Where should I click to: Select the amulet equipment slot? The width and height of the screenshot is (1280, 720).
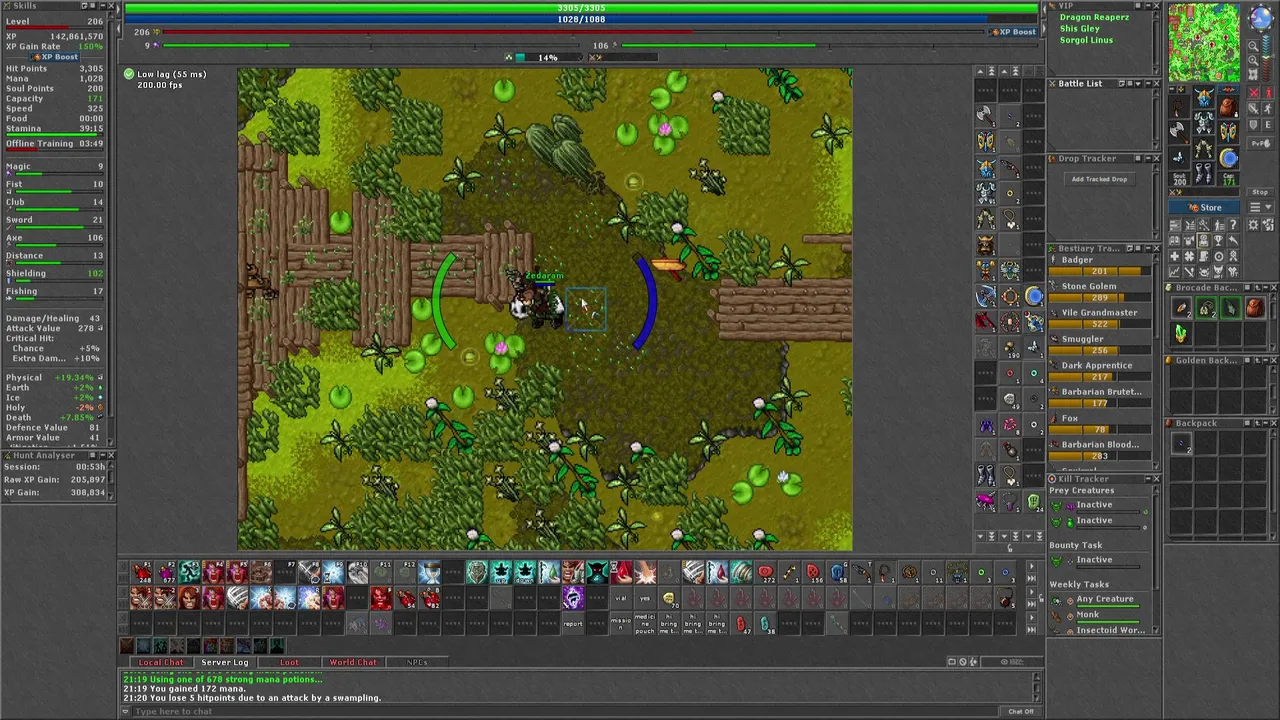click(1177, 107)
